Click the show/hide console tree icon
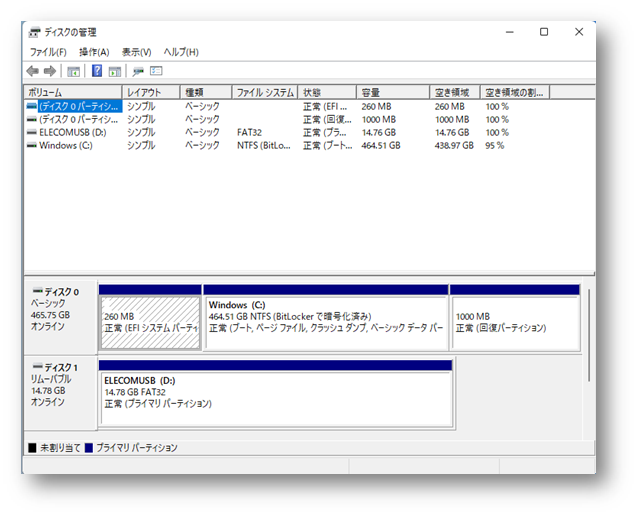Image resolution: width=638 pixels, height=516 pixels. (73, 71)
